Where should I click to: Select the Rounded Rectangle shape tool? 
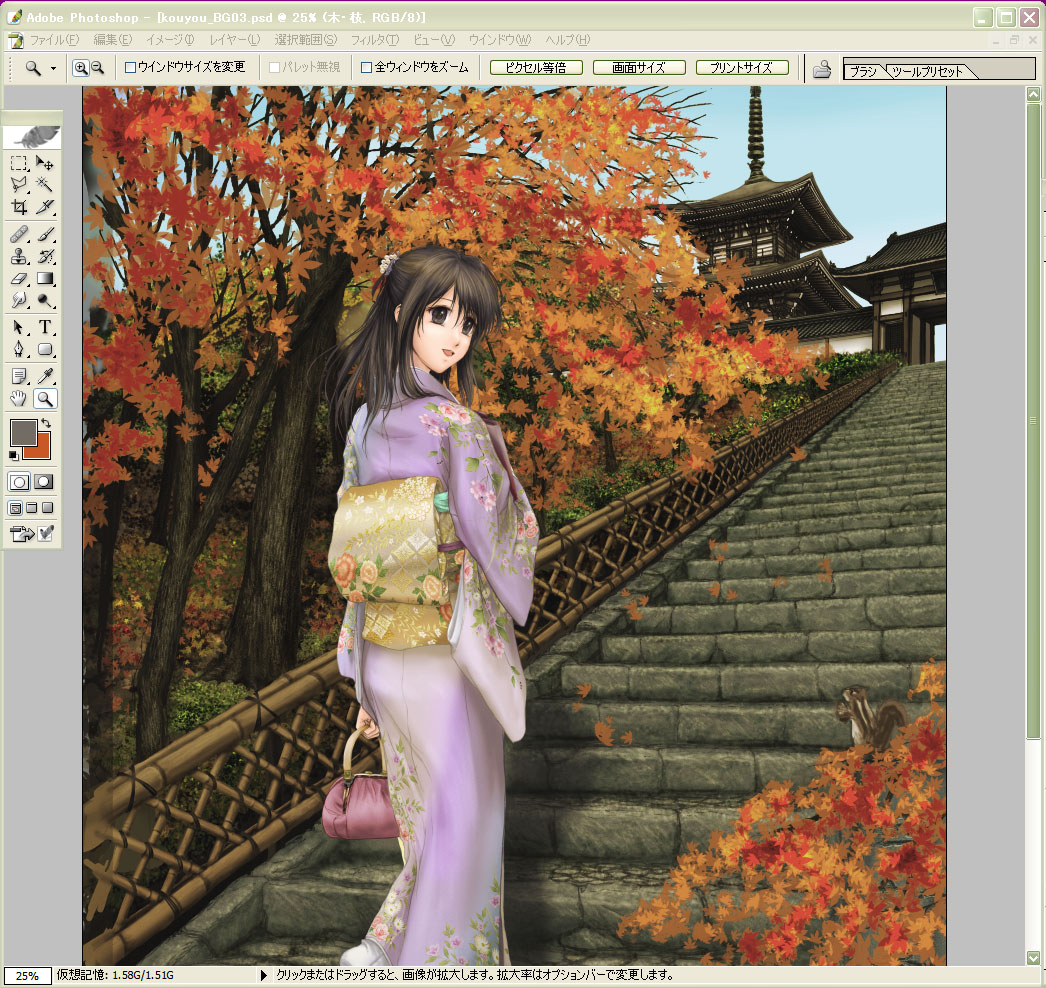pyautogui.click(x=45, y=349)
